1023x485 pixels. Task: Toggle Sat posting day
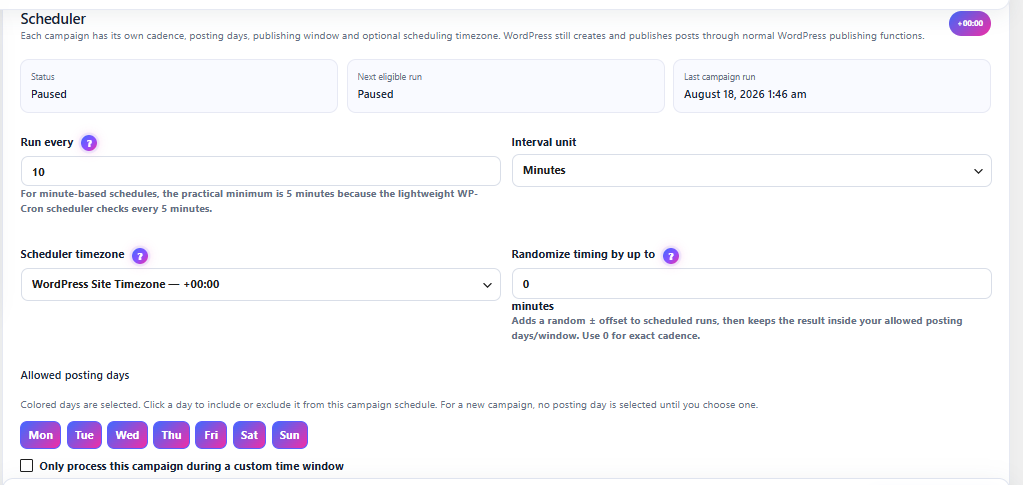249,435
